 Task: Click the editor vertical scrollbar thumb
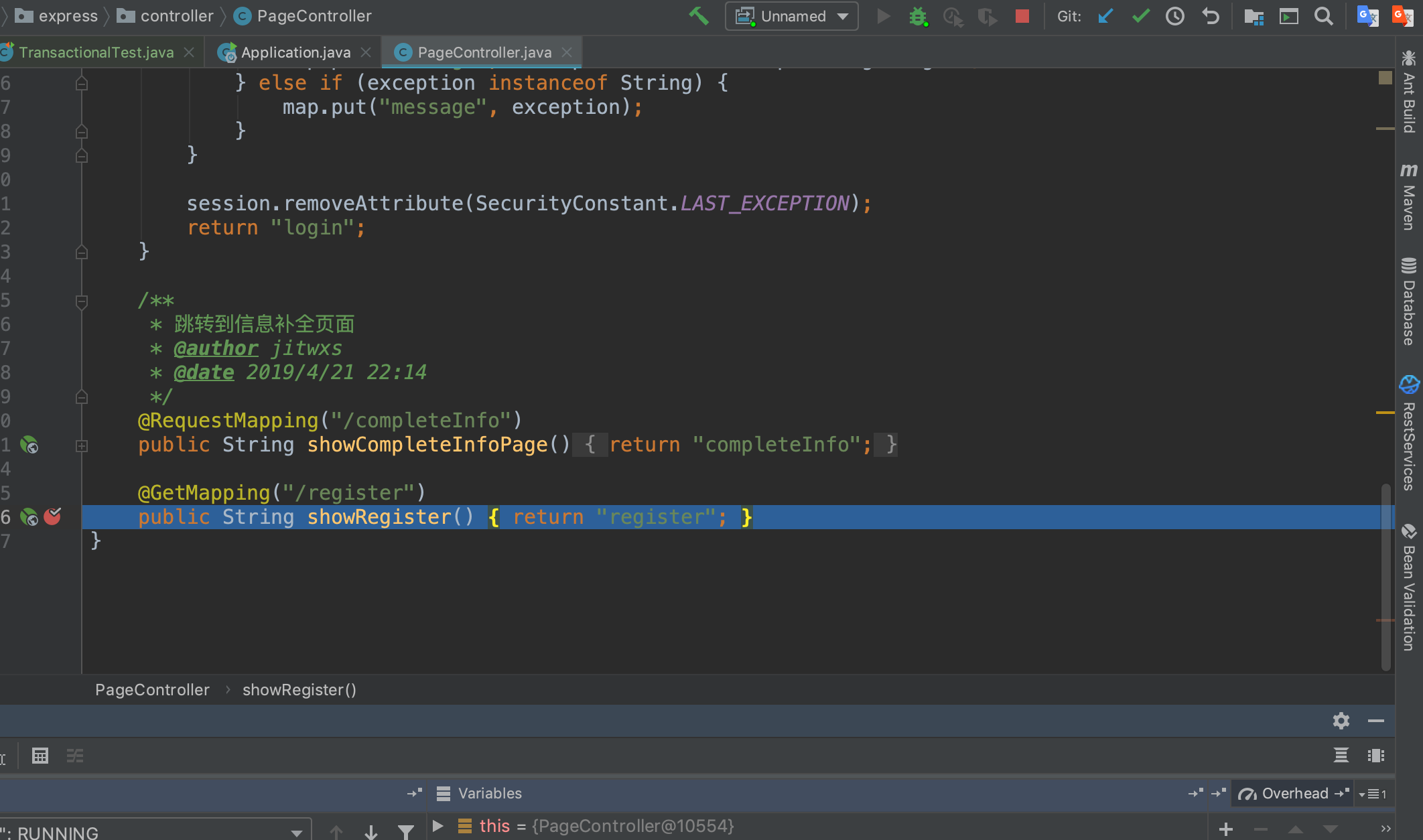pyautogui.click(x=1386, y=576)
